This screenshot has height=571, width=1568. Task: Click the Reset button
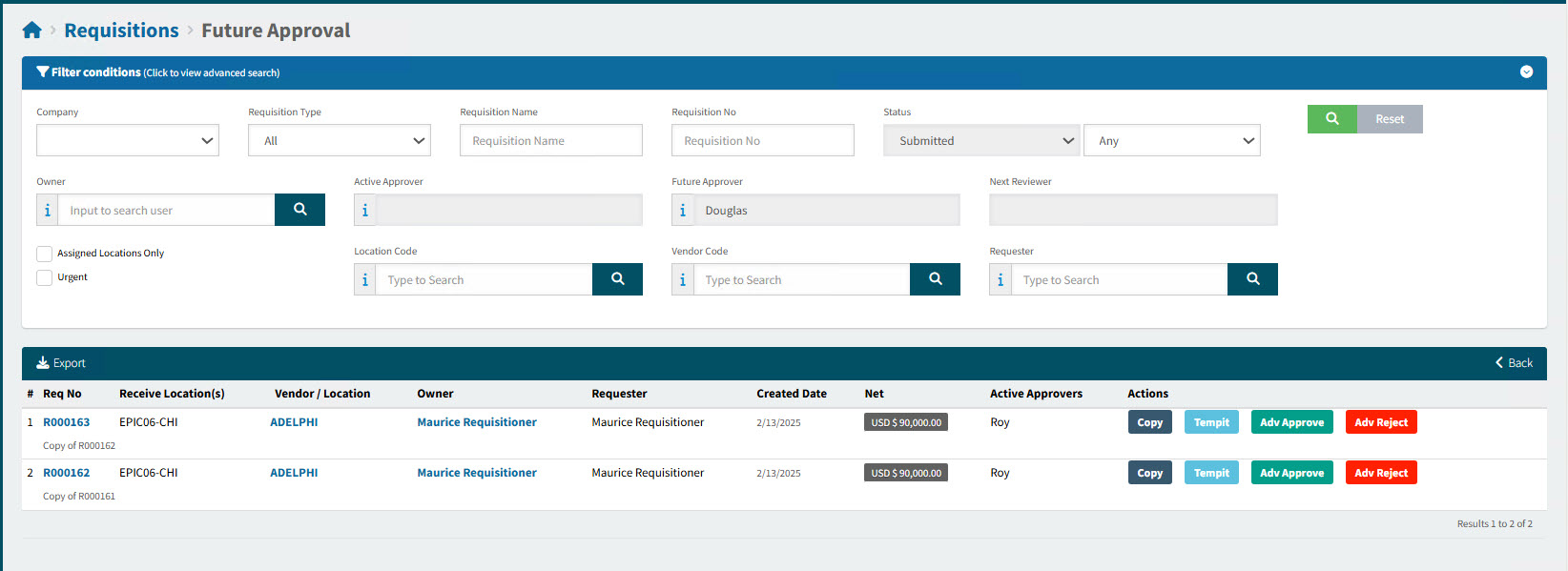(x=1390, y=119)
